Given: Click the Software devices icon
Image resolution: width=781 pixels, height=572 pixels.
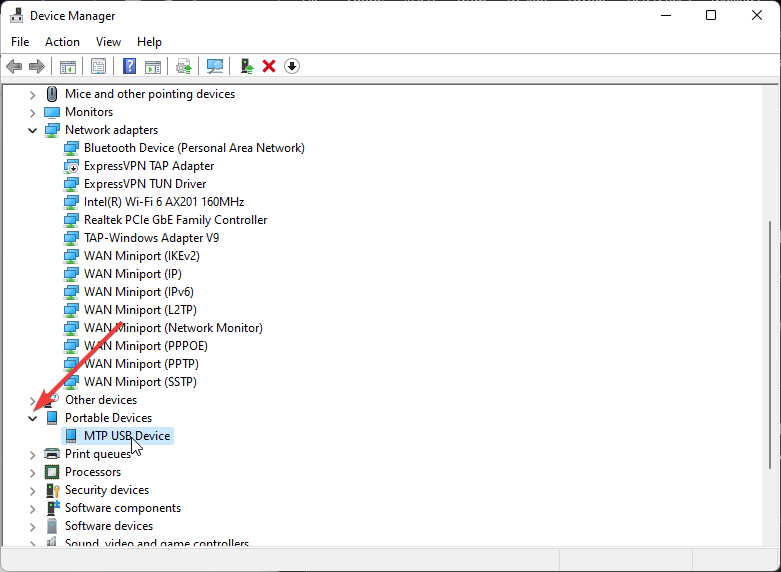Looking at the screenshot, I should [52, 526].
